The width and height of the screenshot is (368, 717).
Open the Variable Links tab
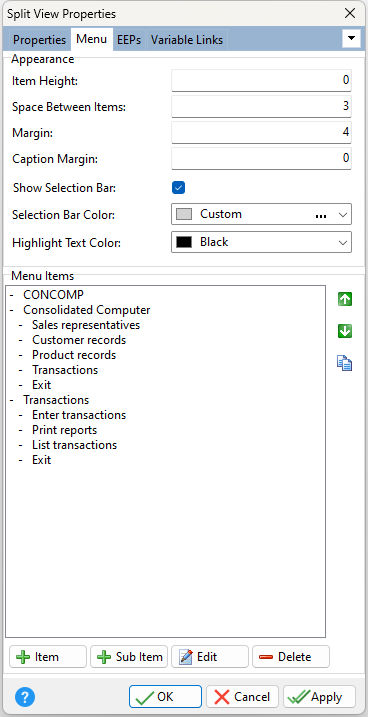point(187,40)
